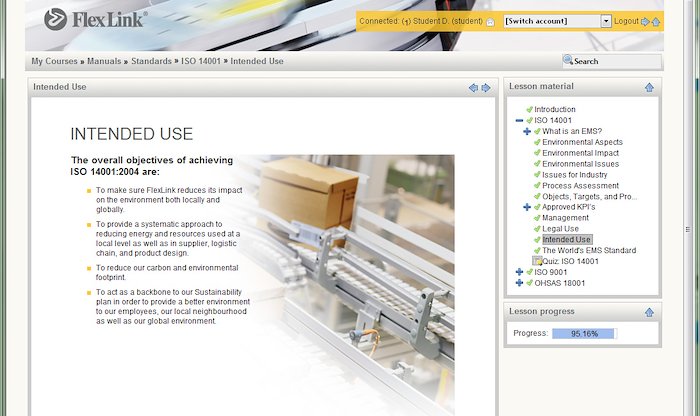Click the checkmark beside Environmental Impact
The height and width of the screenshot is (416, 700).
(537, 153)
